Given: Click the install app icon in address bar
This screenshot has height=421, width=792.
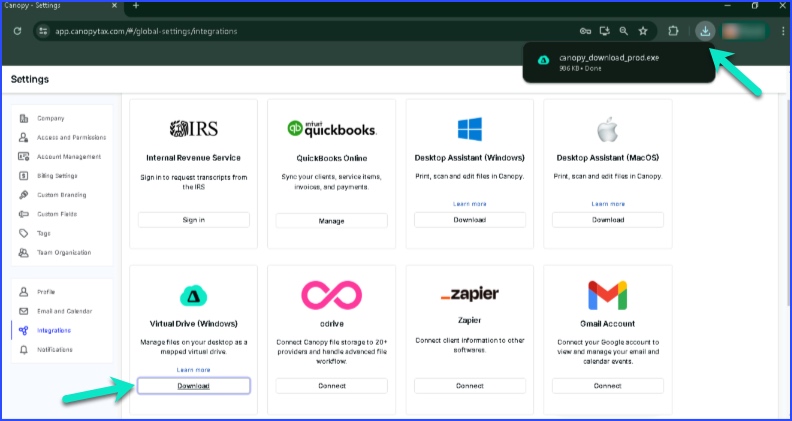Looking at the screenshot, I should tap(605, 31).
